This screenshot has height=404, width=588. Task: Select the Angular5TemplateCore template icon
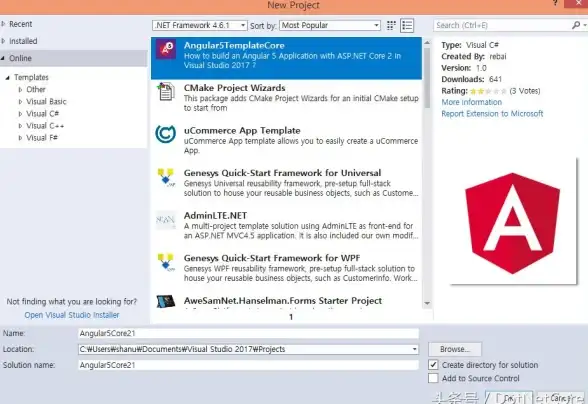166,48
